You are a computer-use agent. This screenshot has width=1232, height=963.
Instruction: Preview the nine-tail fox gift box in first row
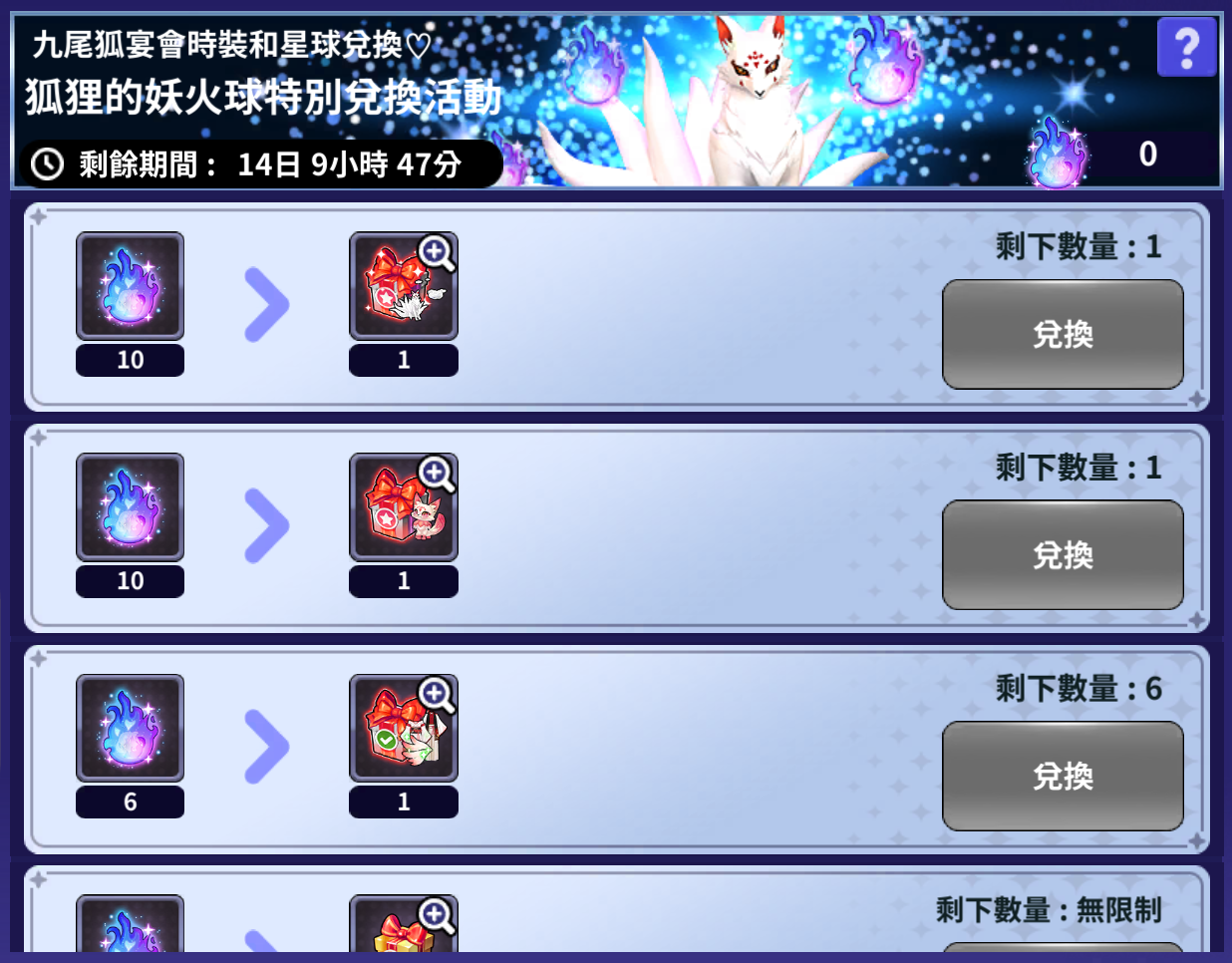pyautogui.click(x=404, y=286)
